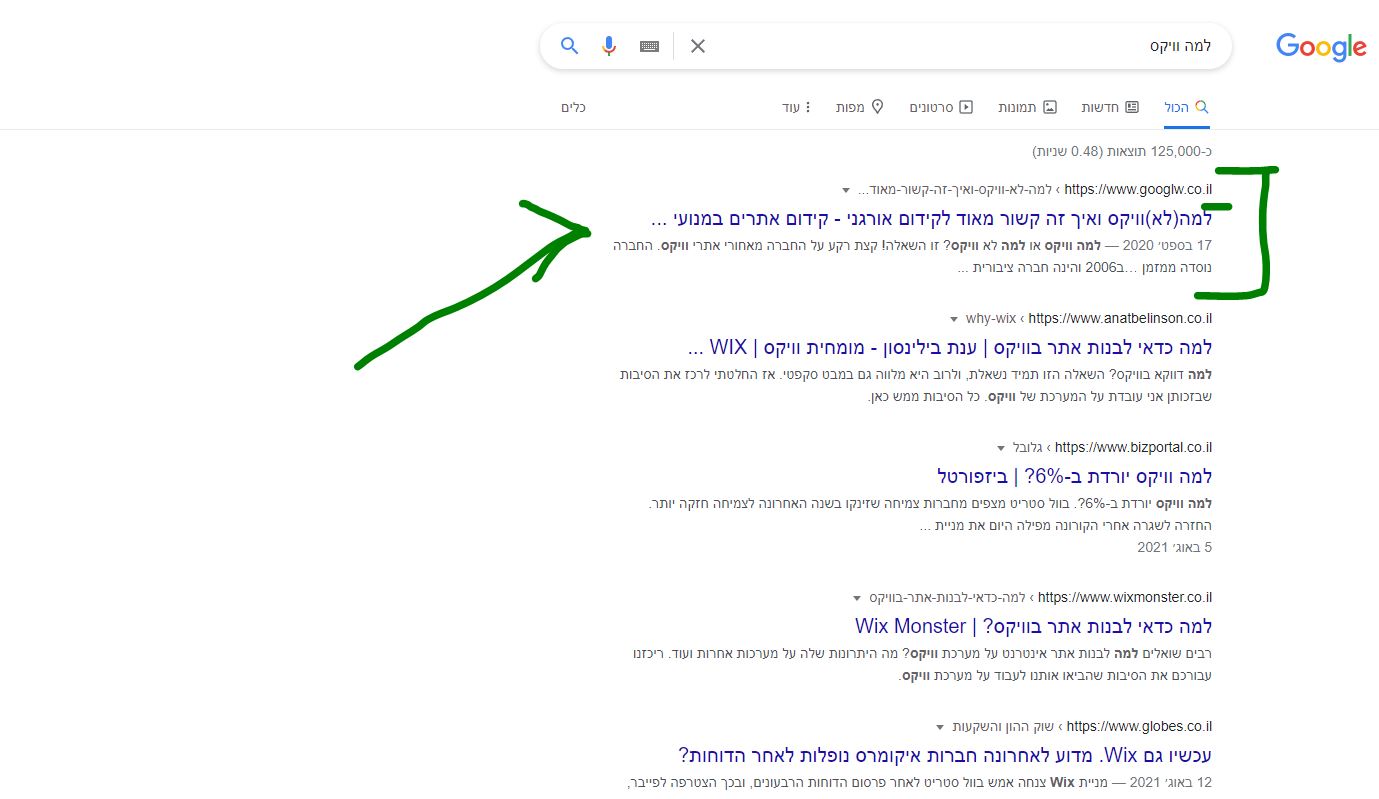Click the https://www.bizportal.co.il URL text
1379x799 pixels.
1134,447
